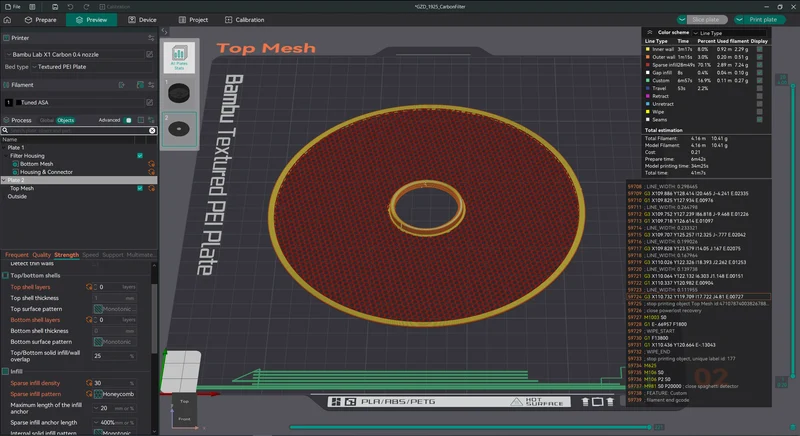Open the printer preset dropdown

pos(74,54)
